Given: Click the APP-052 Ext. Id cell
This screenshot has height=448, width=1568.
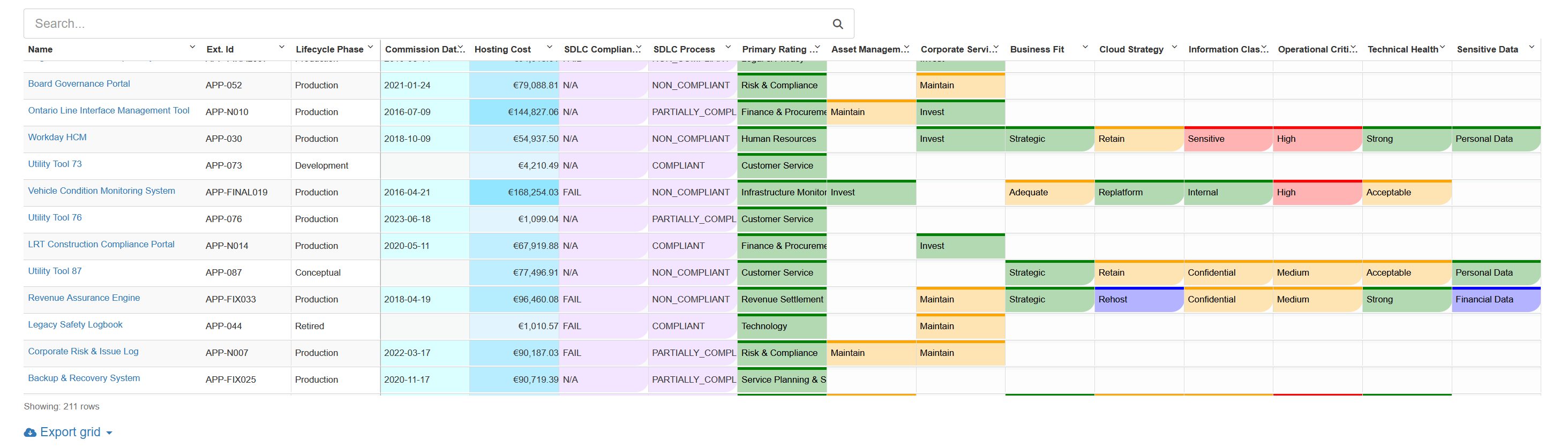Looking at the screenshot, I should (x=246, y=86).
